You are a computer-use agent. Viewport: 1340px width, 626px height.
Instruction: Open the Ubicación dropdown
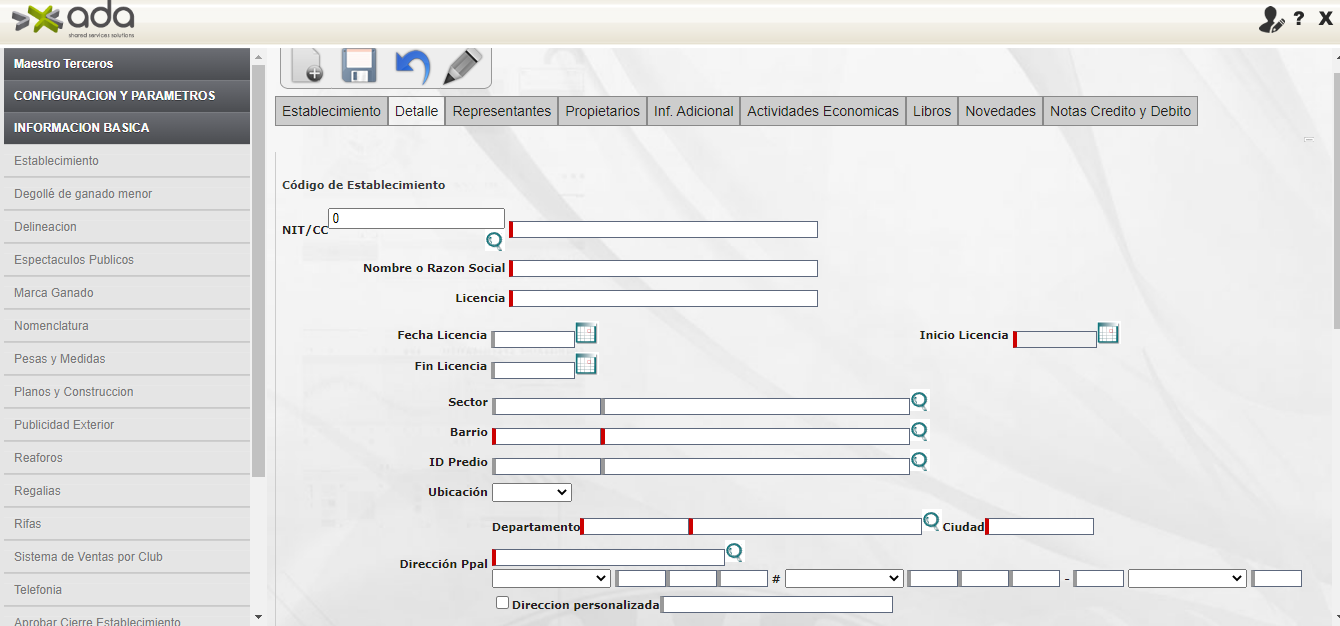pos(532,493)
